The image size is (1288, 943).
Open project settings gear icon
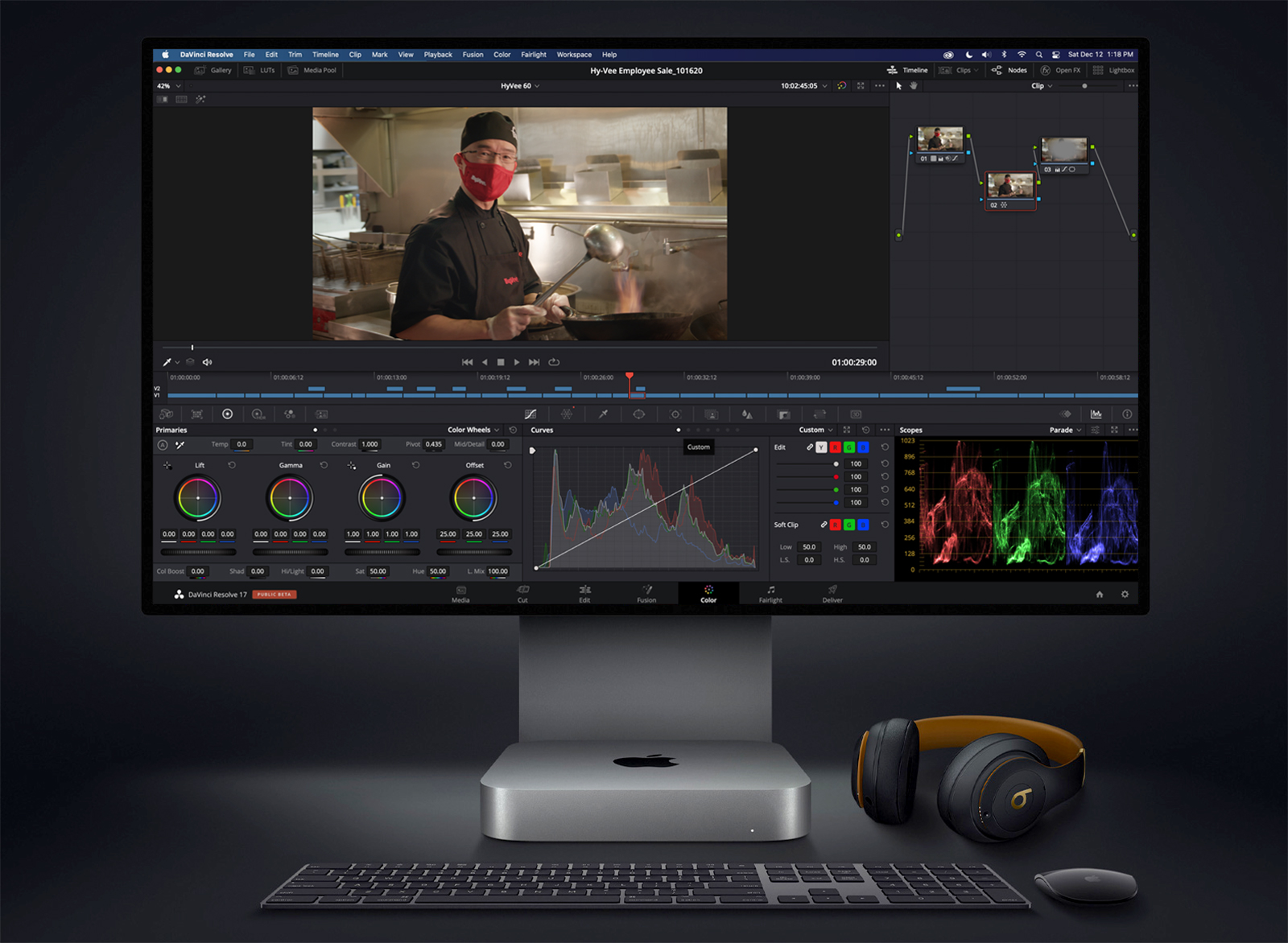pos(1125,595)
